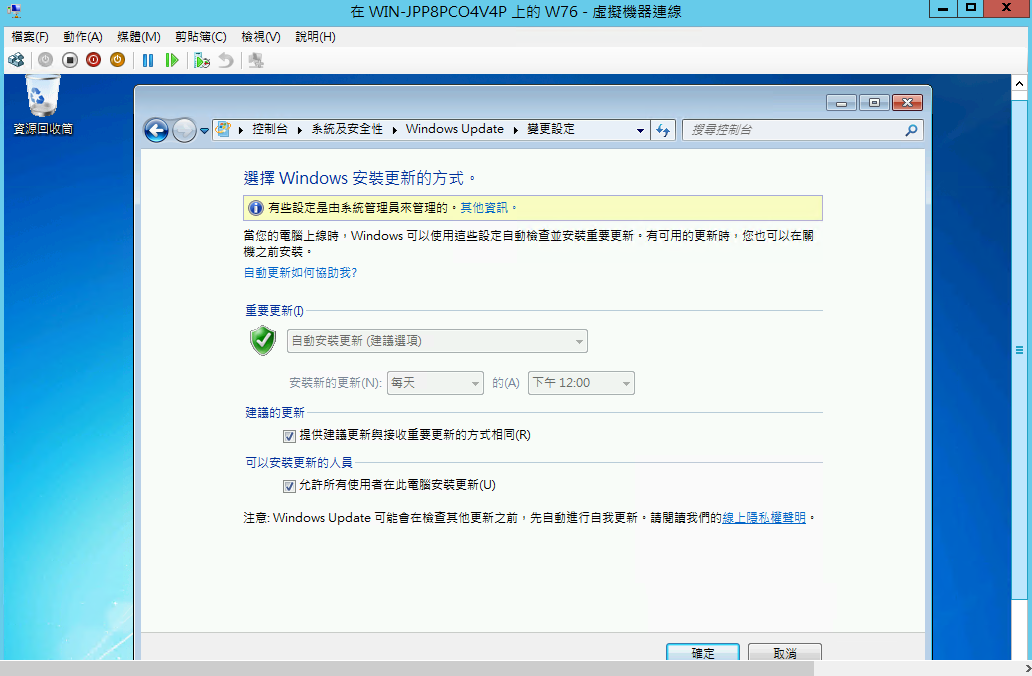Click the 取消 button
The height and width of the screenshot is (676, 1032).
click(785, 652)
